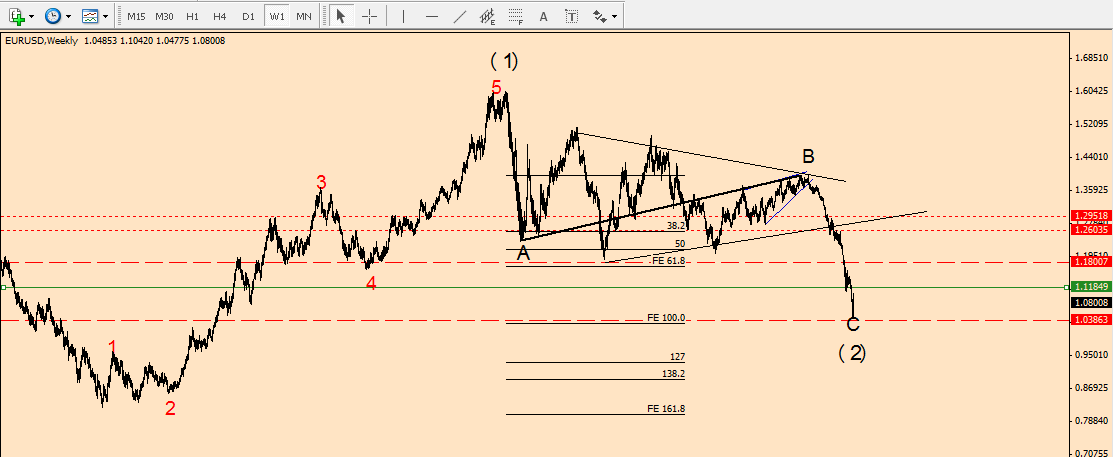Click the 0.78840 price scale value
The image size is (1113, 457).
coord(1091,420)
